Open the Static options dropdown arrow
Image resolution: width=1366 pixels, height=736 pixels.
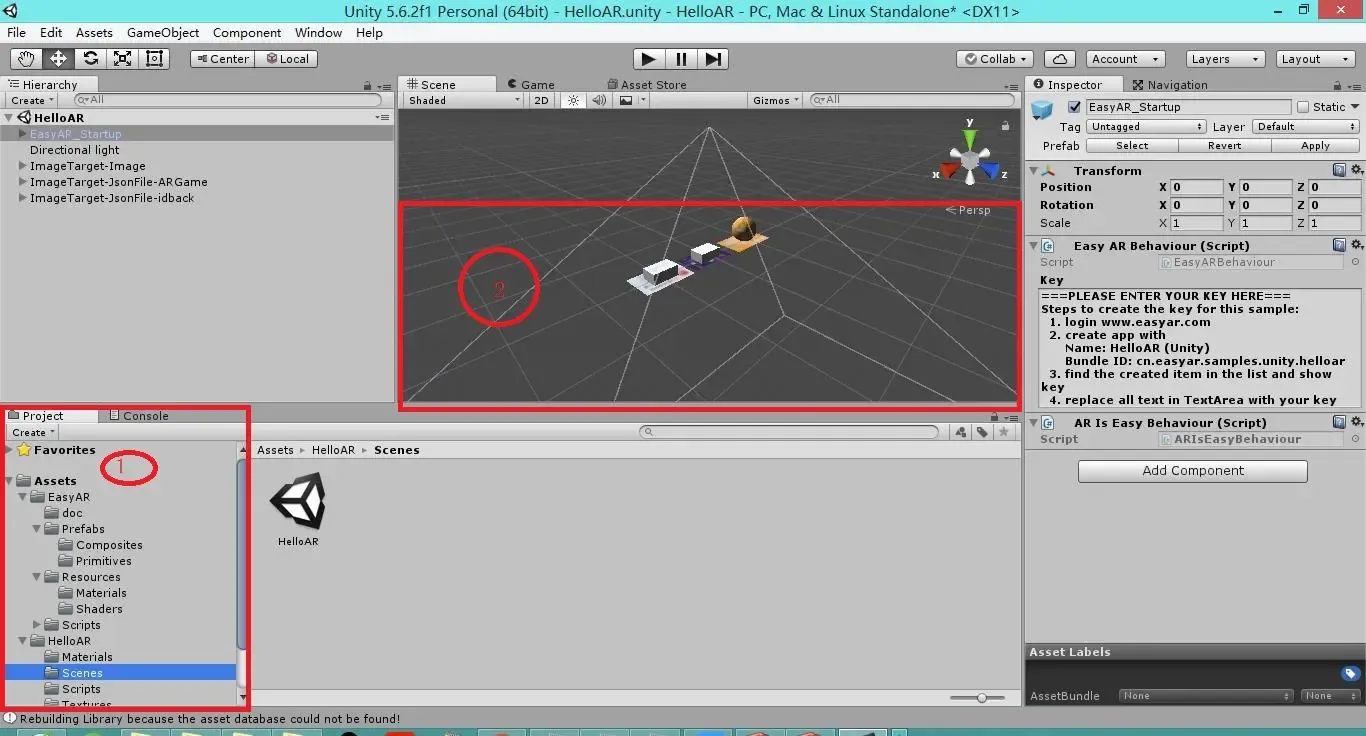[1355, 107]
